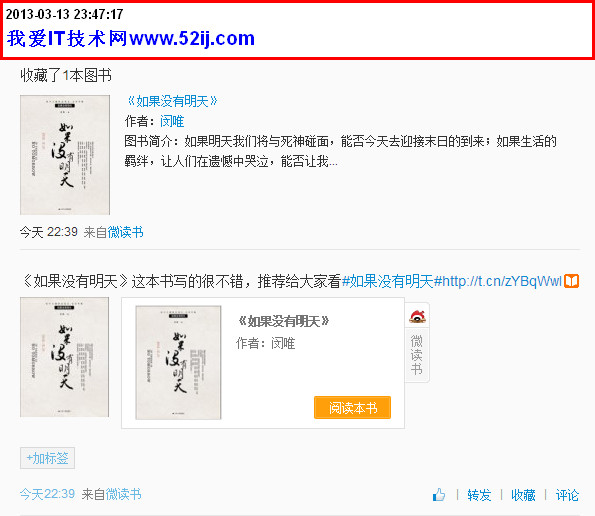The image size is (595, 516).
Task: Click 转发 to repost
Action: pos(479,495)
